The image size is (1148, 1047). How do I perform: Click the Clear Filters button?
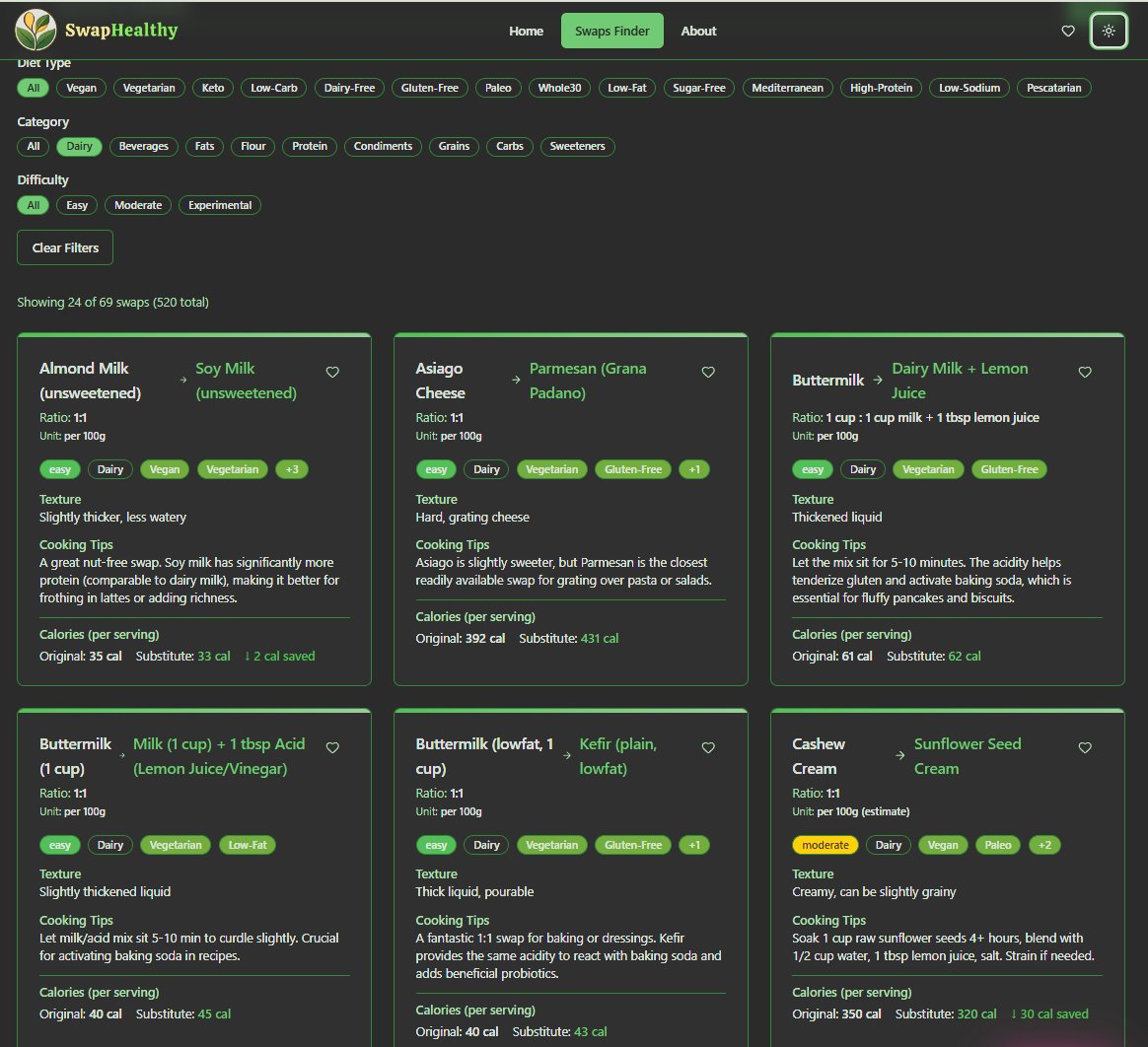coord(65,248)
